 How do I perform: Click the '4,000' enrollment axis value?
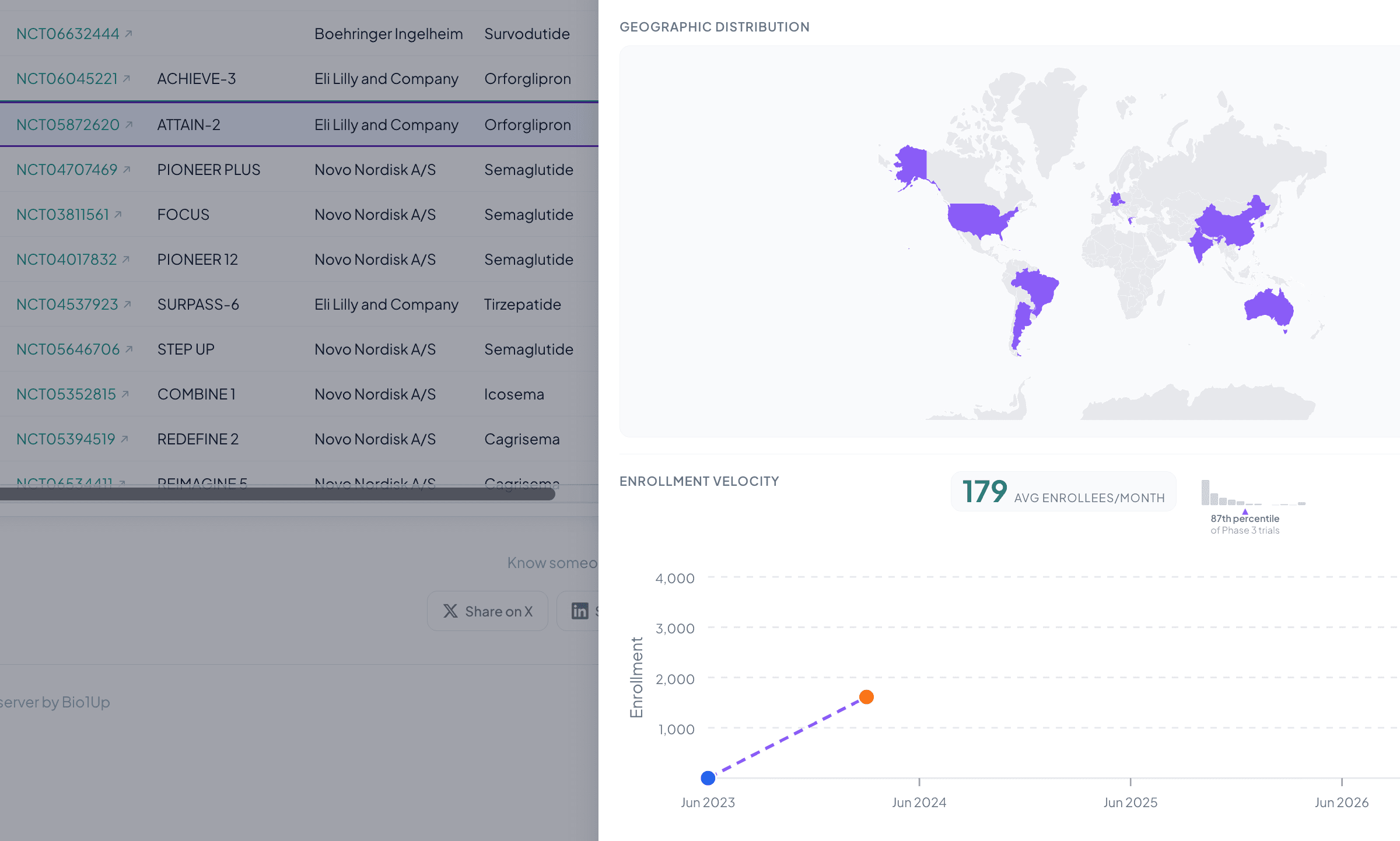675,578
